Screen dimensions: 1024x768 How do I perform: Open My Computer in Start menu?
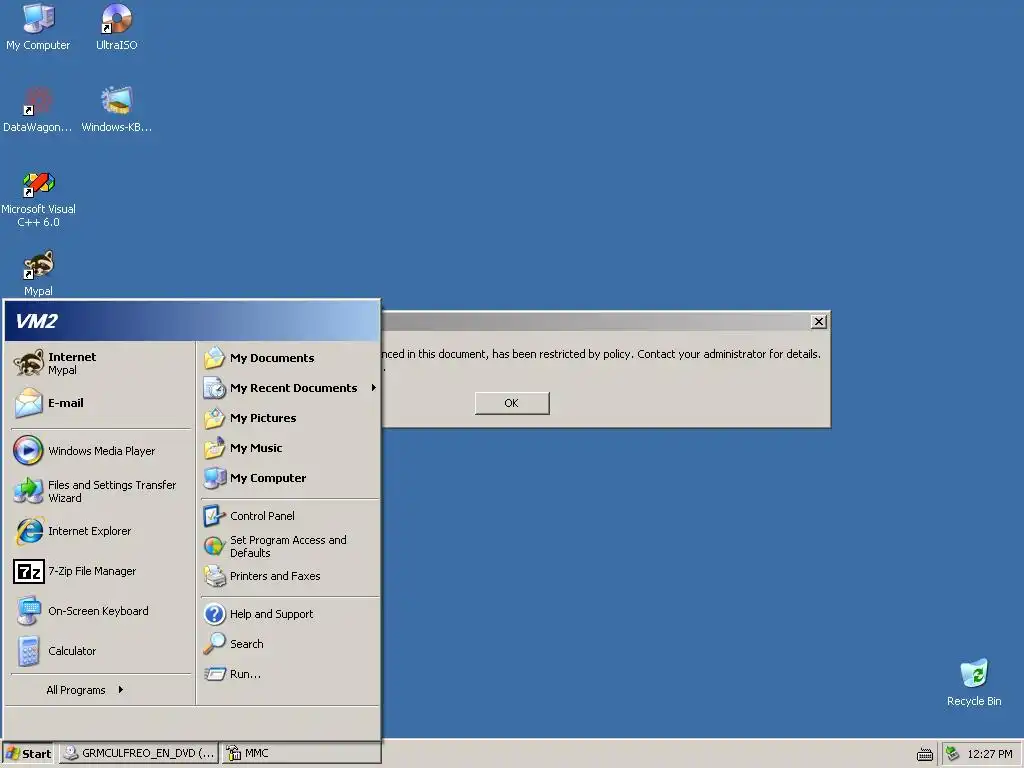(x=289, y=478)
